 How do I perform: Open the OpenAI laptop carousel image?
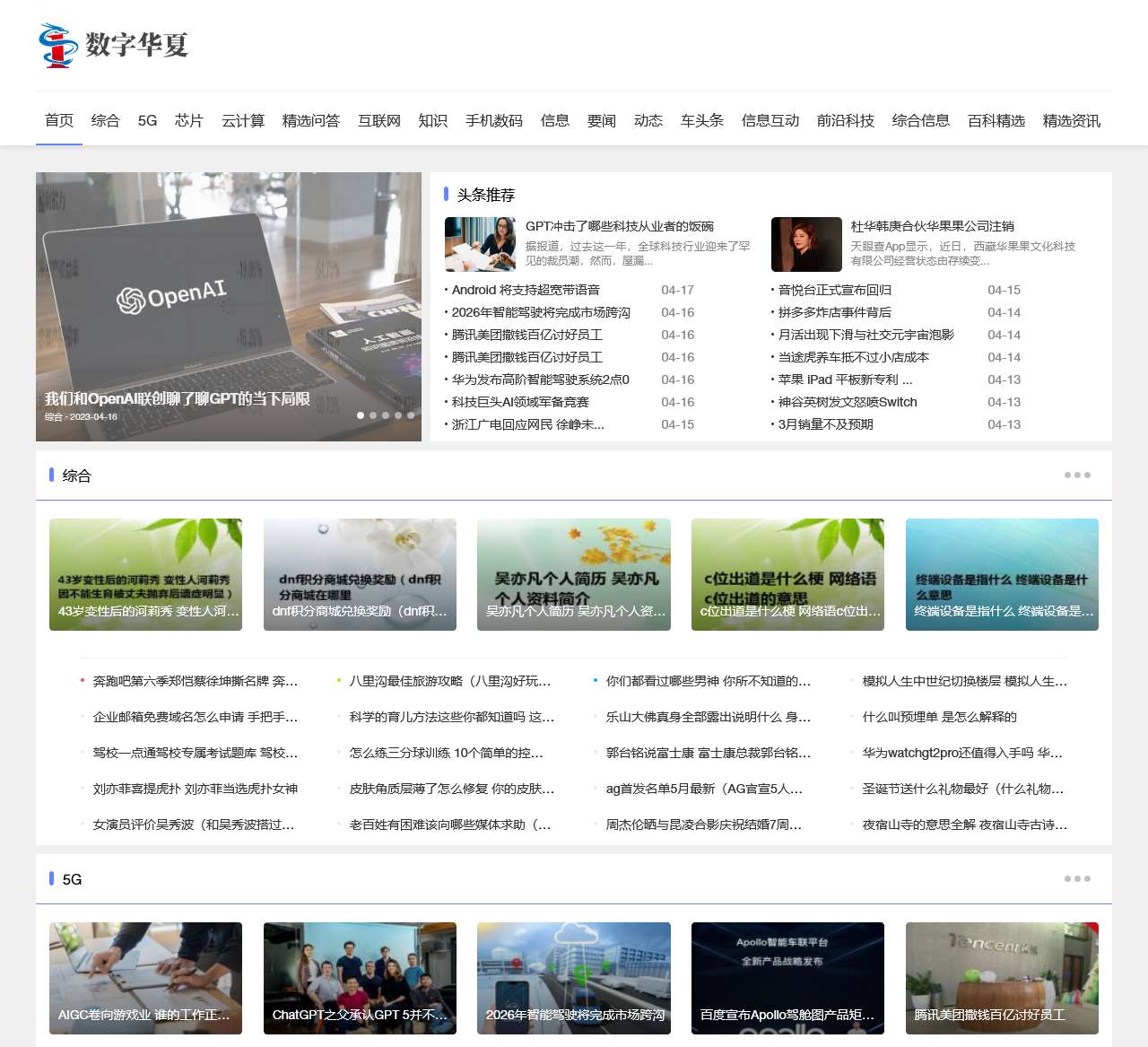click(229, 307)
